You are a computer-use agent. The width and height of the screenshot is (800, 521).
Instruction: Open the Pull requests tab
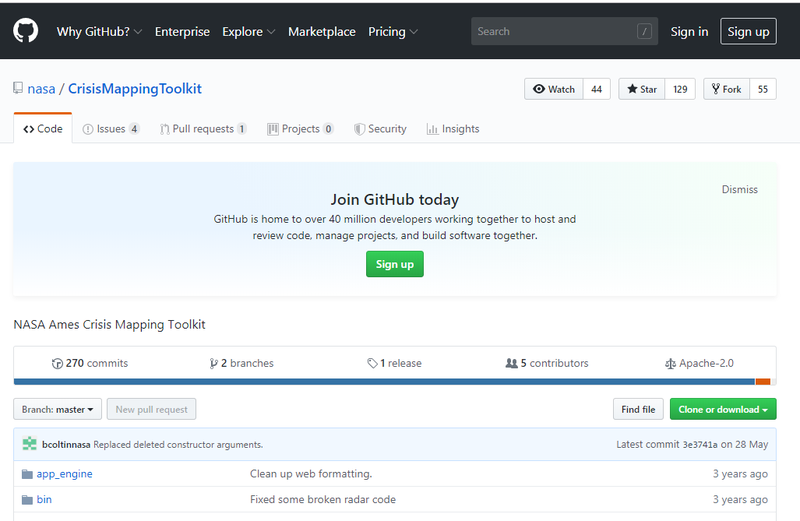point(203,129)
